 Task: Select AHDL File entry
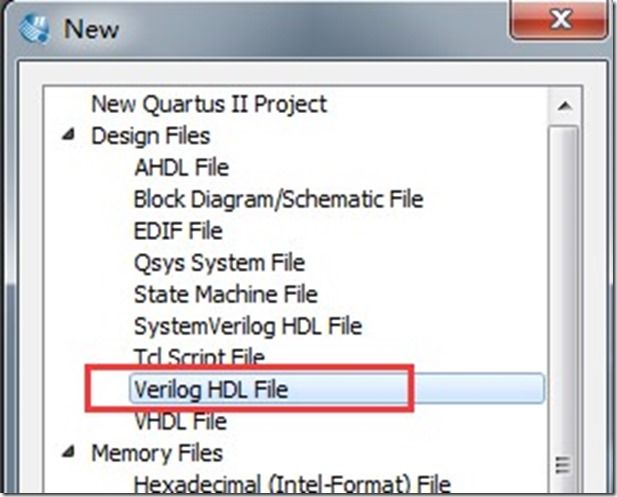[x=181, y=168]
